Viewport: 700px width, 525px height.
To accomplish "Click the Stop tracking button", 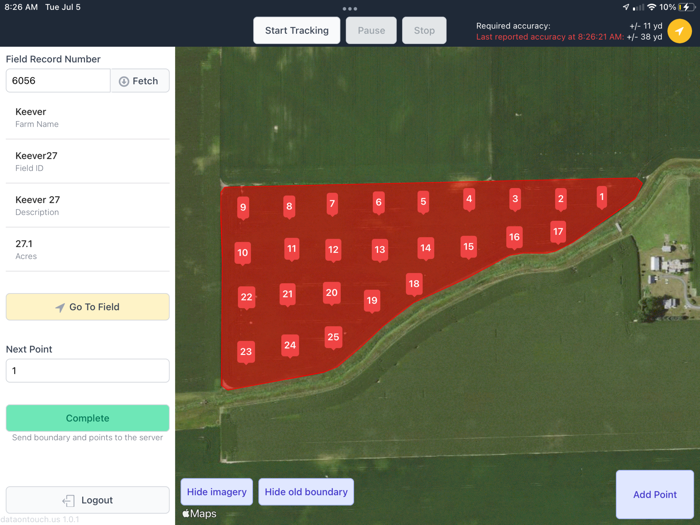I will (424, 31).
